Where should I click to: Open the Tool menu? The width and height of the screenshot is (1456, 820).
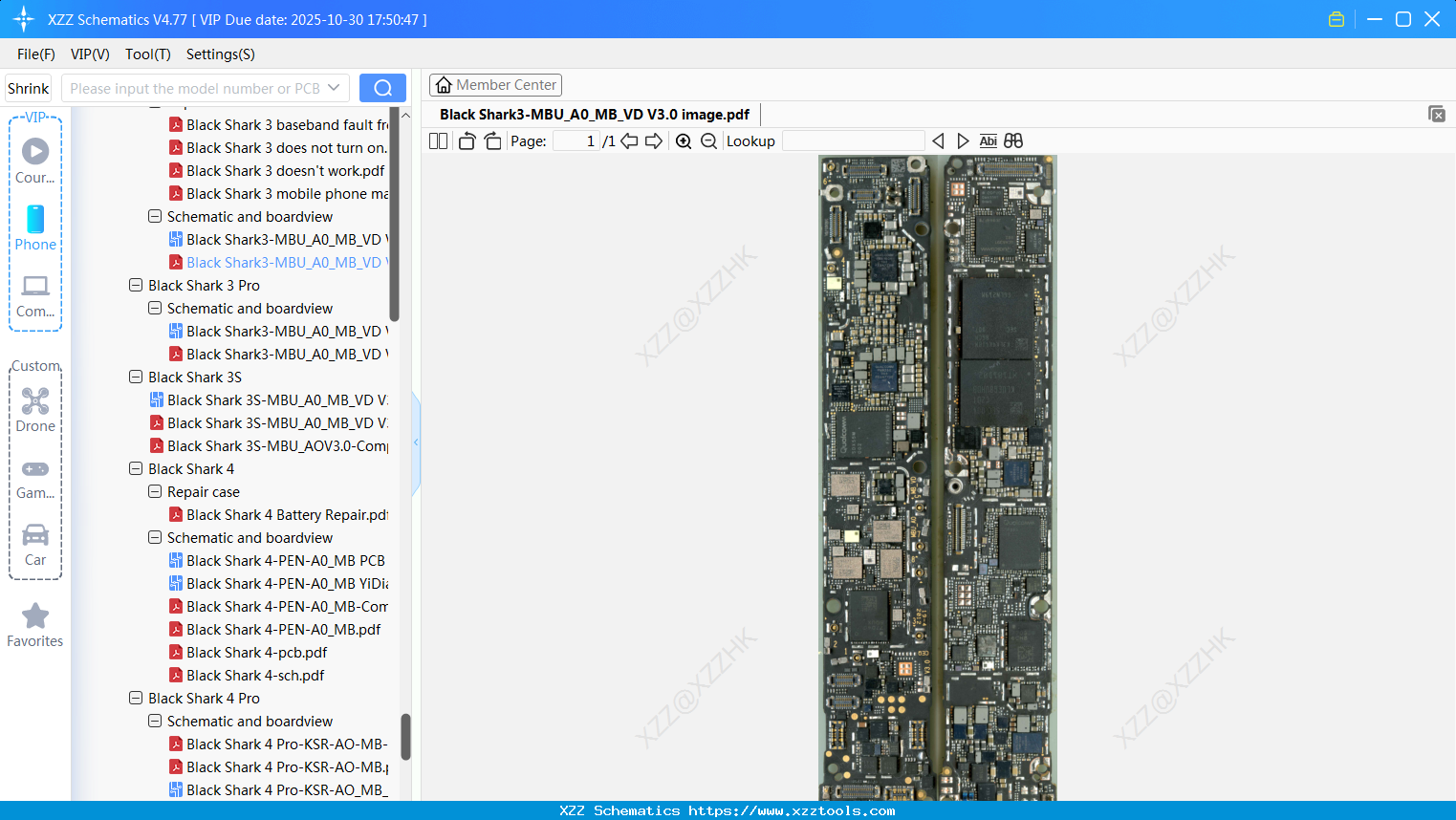point(147,54)
